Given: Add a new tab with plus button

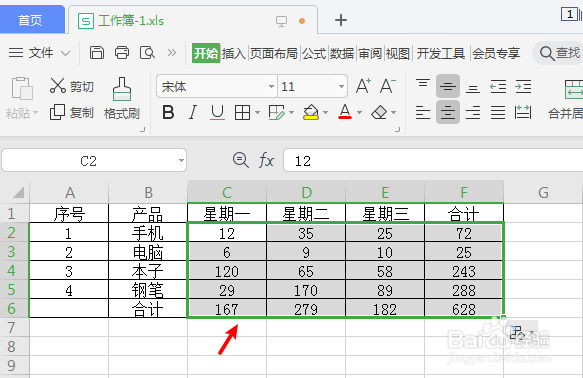Looking at the screenshot, I should 341,20.
